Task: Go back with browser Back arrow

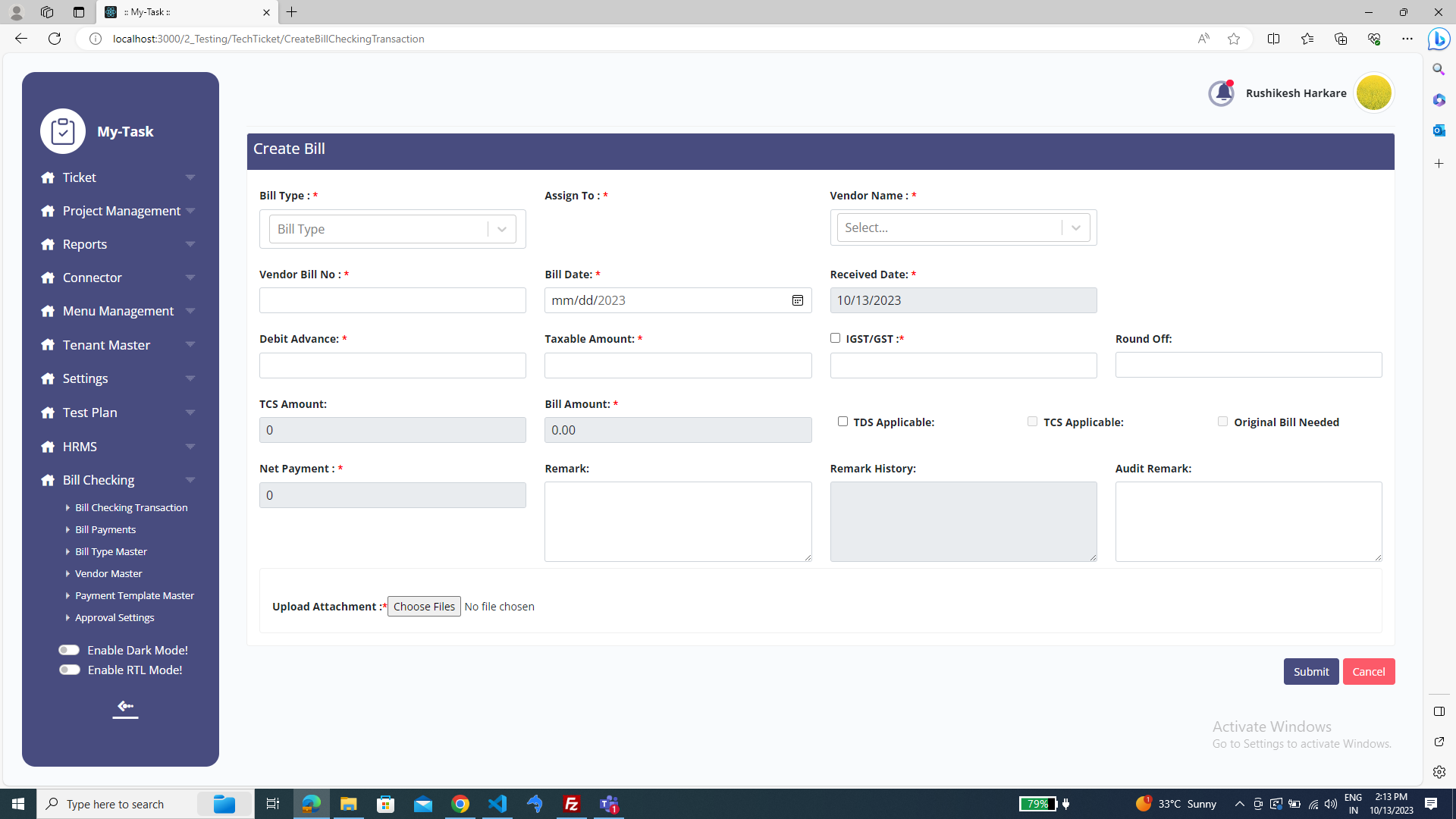Action: [x=21, y=39]
